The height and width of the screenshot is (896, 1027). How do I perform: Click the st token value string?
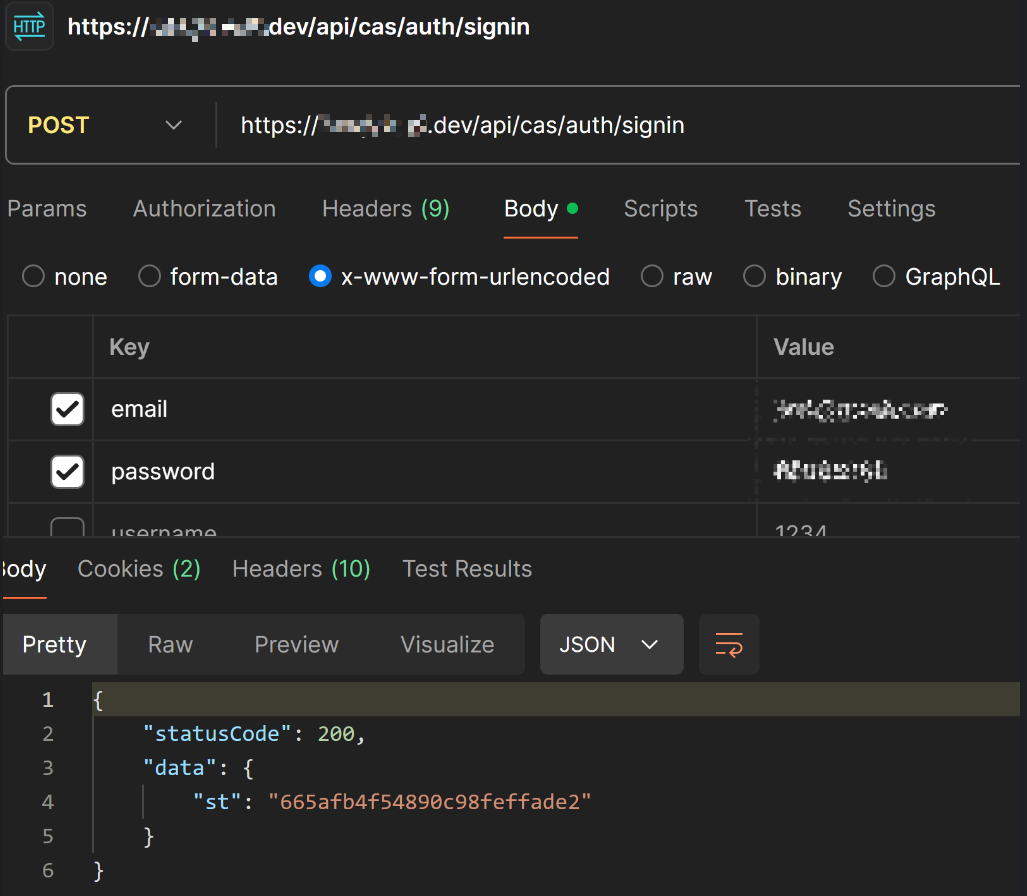430,802
